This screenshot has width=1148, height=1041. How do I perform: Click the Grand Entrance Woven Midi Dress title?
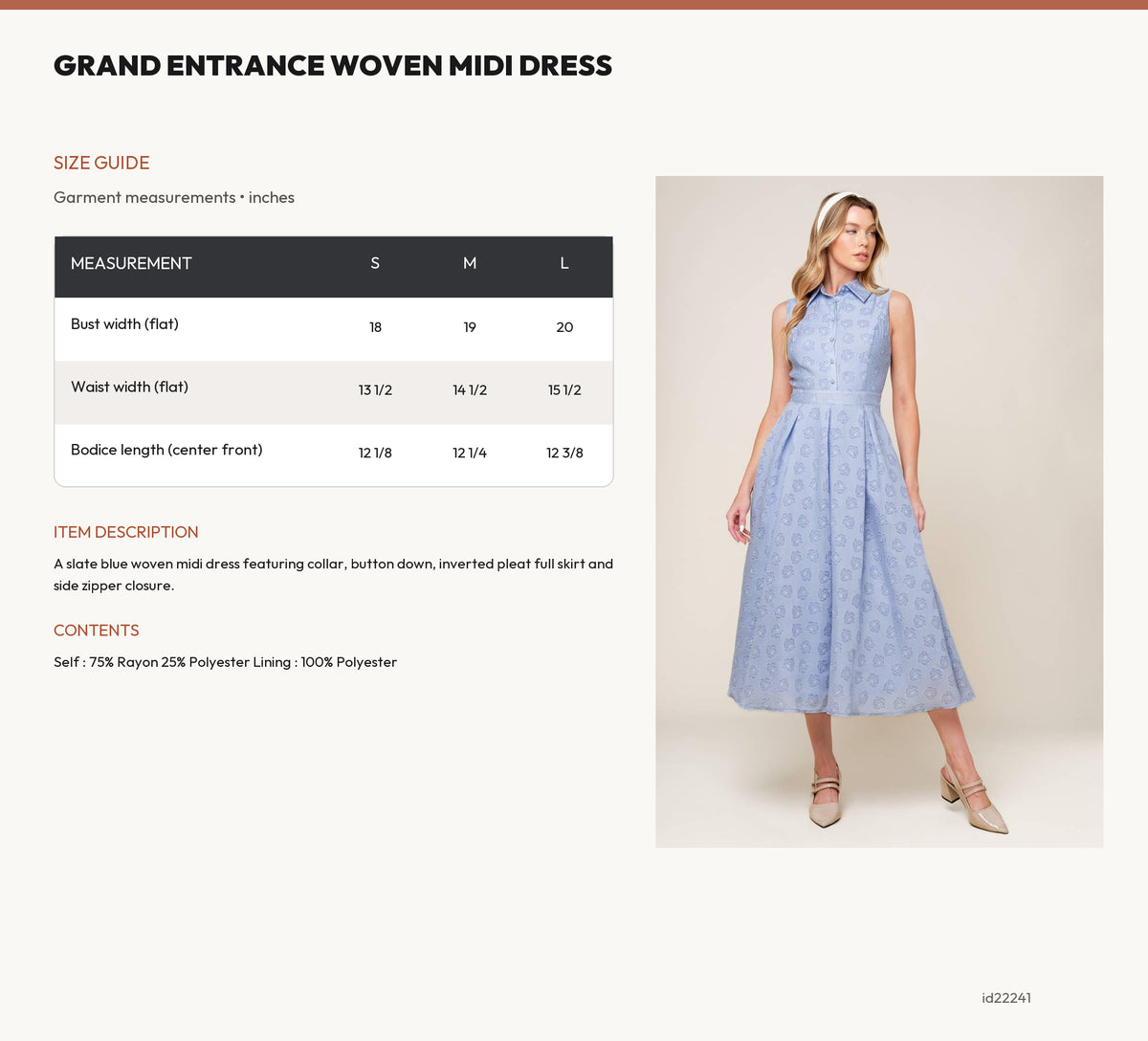click(x=333, y=66)
